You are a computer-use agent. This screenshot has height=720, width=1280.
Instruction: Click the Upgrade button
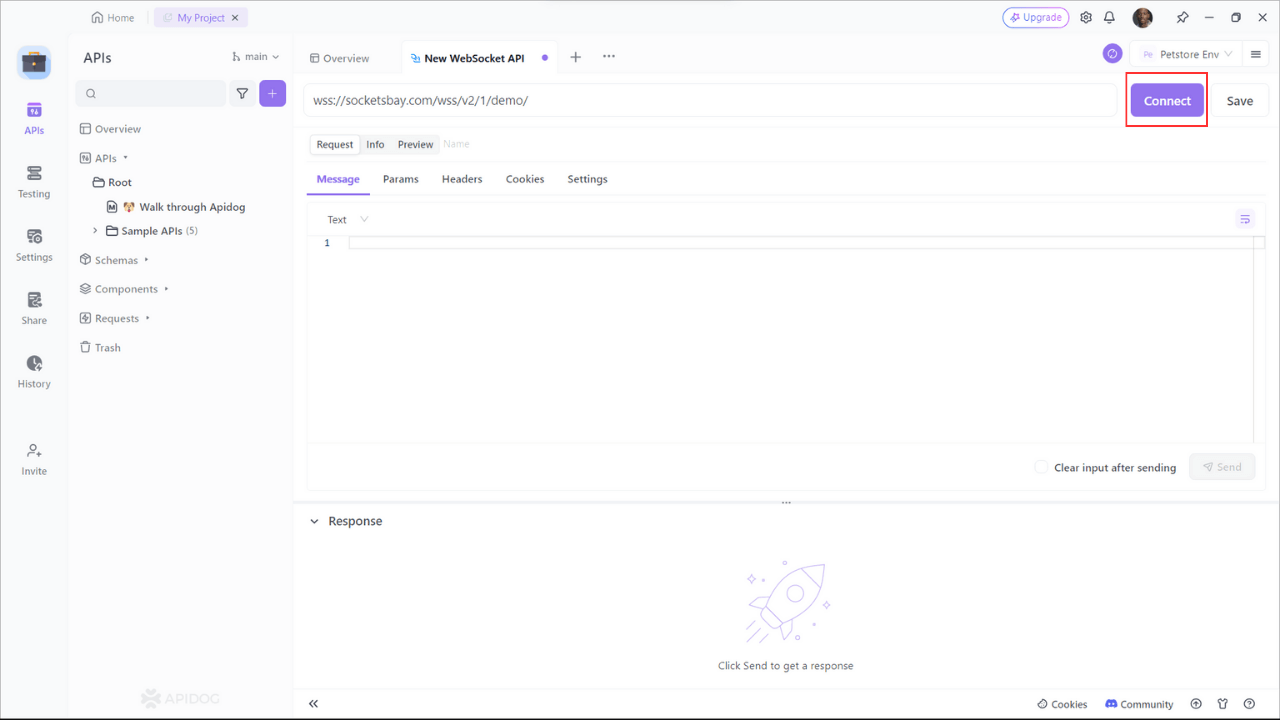click(x=1035, y=17)
